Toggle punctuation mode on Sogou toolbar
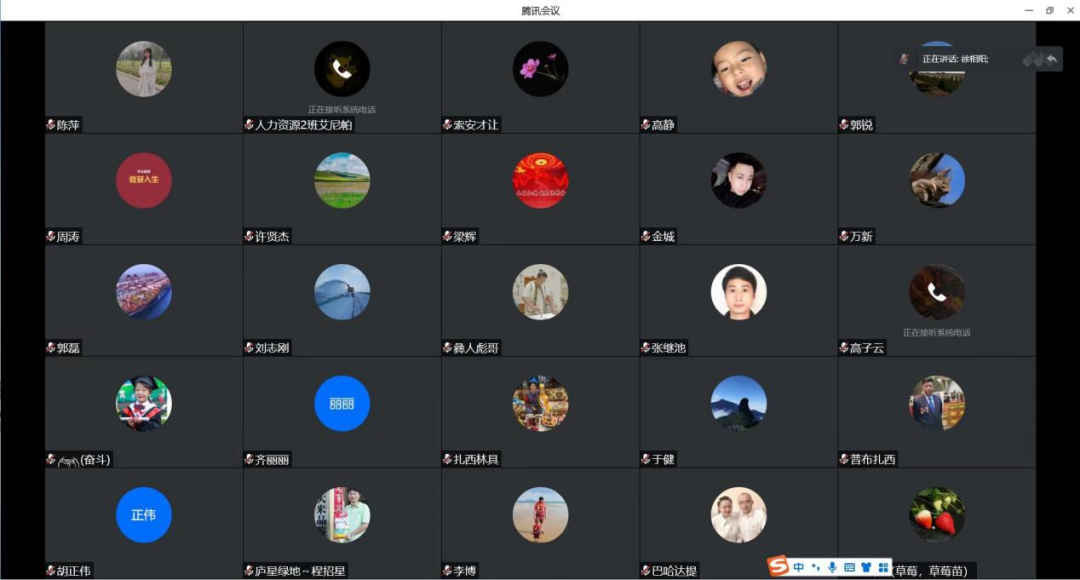This screenshot has width=1080, height=580. point(816,567)
